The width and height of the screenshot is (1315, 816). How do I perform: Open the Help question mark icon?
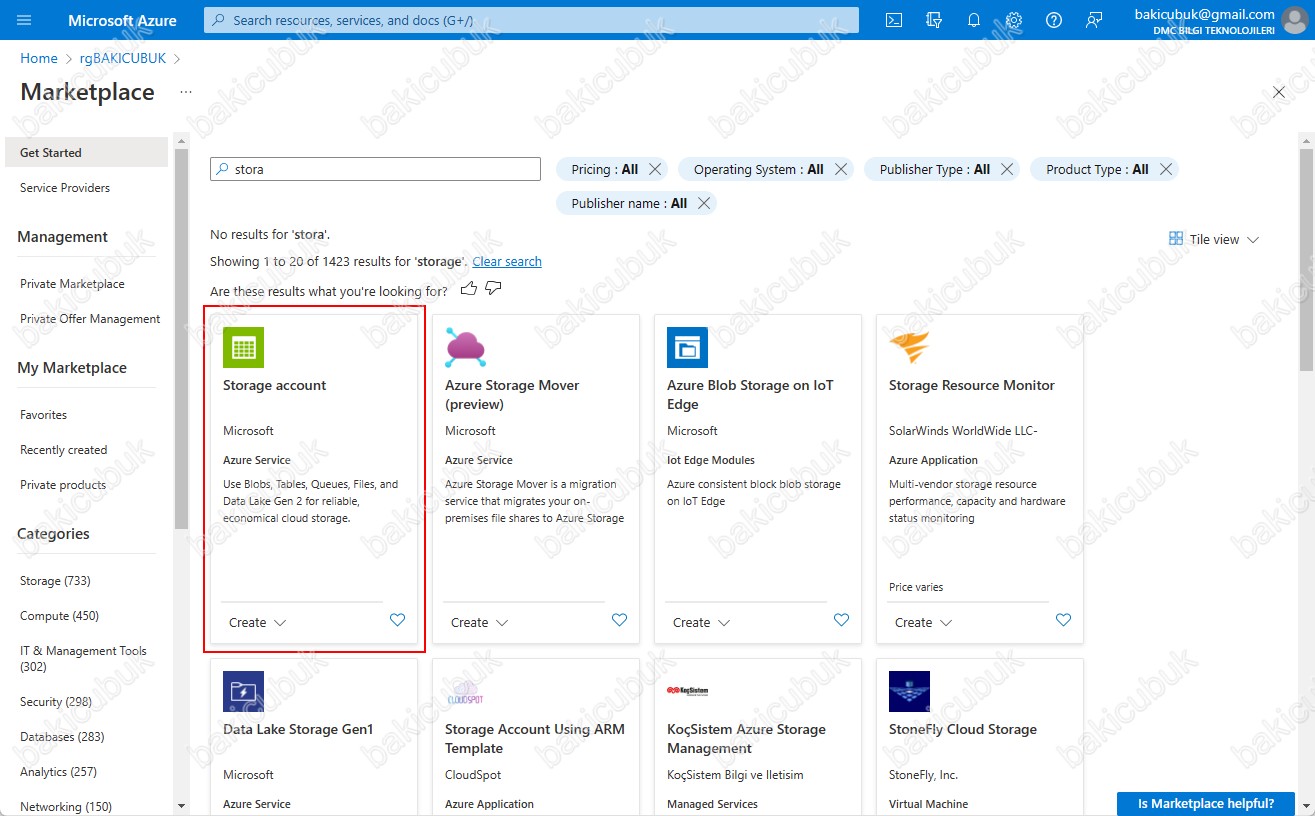[1053, 20]
